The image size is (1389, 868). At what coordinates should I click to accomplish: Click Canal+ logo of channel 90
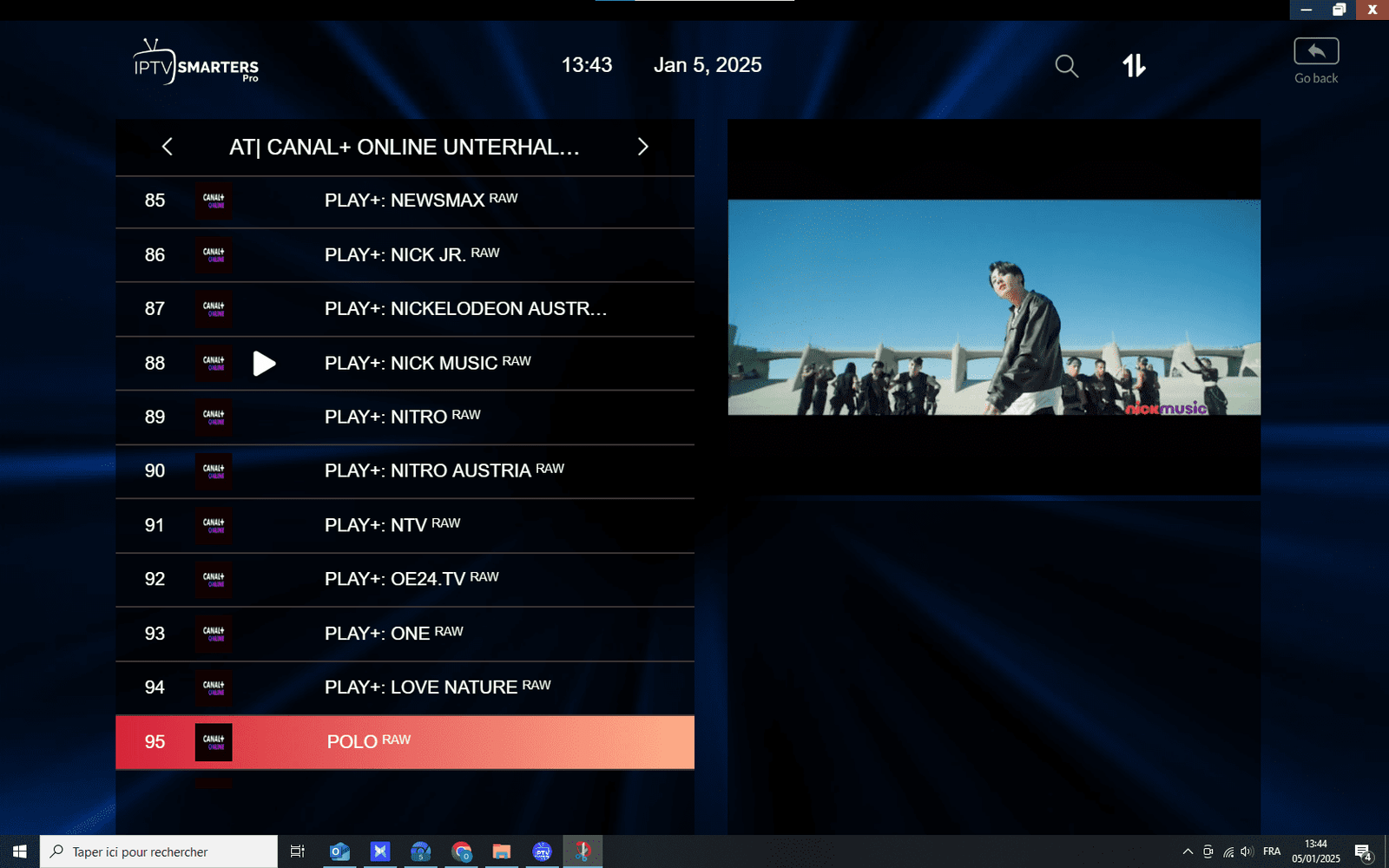(x=214, y=471)
